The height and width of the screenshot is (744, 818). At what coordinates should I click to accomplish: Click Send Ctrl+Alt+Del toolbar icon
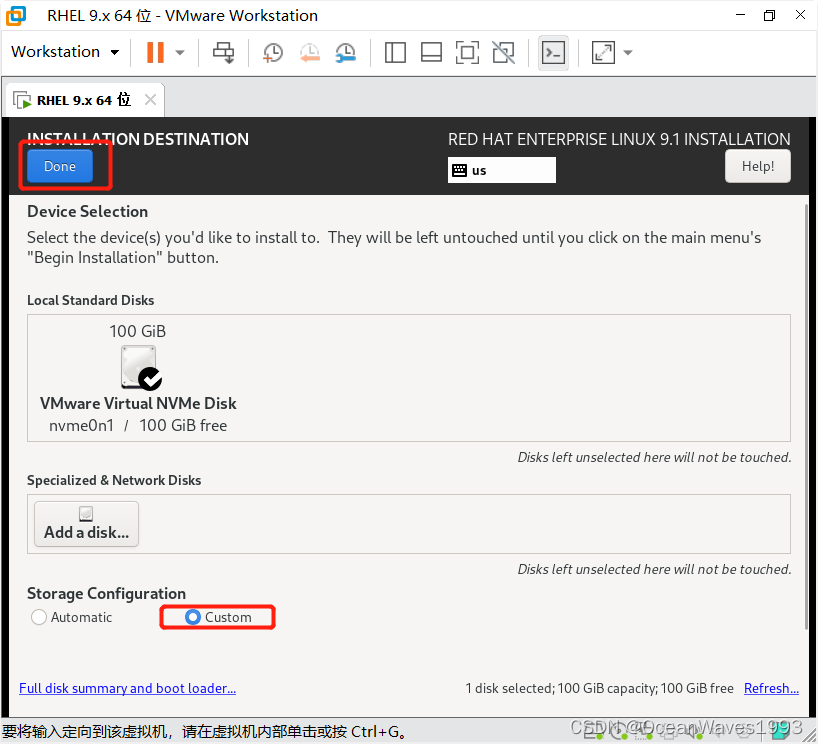tap(224, 52)
